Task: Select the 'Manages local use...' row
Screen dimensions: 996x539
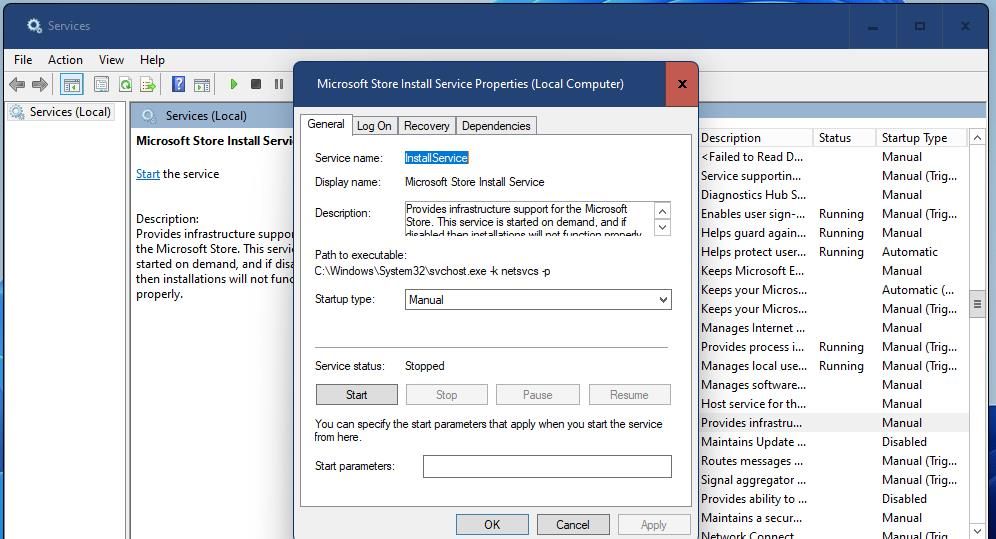Action: (833, 366)
